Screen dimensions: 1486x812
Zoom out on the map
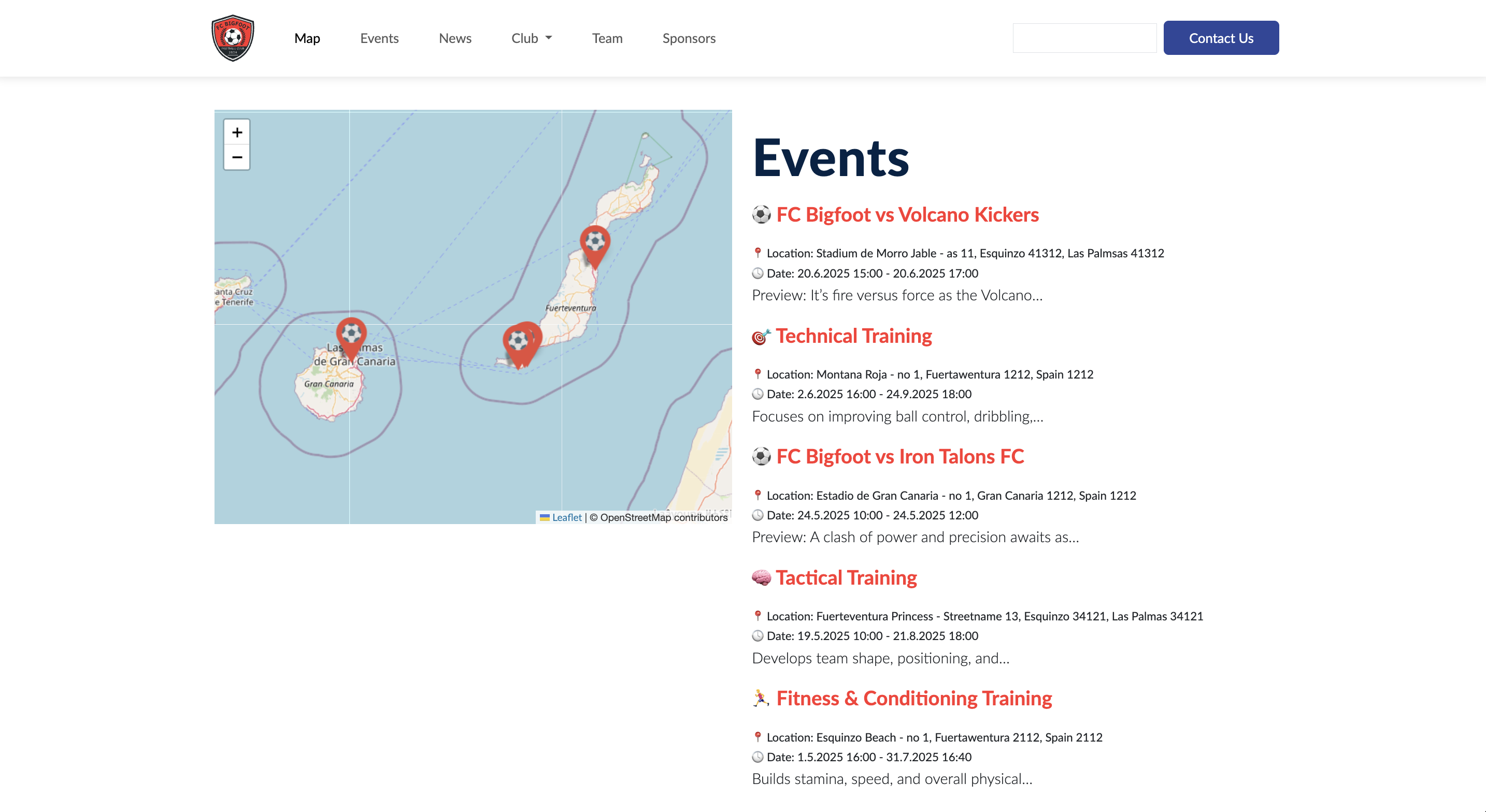coord(236,157)
